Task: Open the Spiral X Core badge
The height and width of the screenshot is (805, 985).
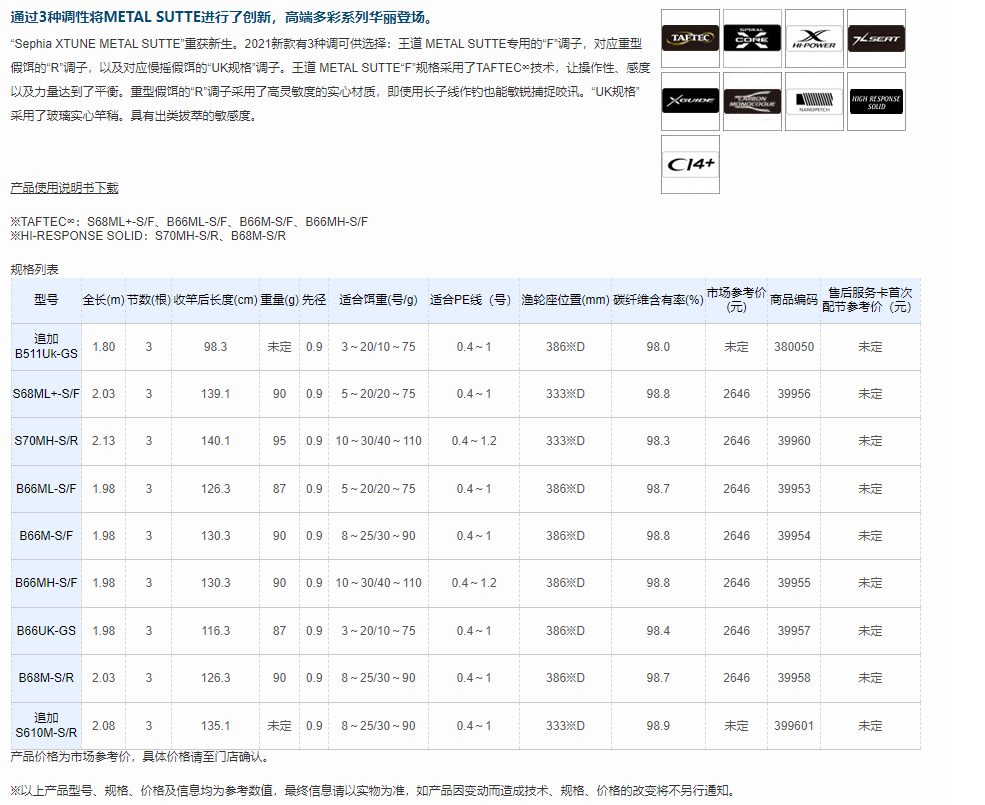Action: coord(752,38)
